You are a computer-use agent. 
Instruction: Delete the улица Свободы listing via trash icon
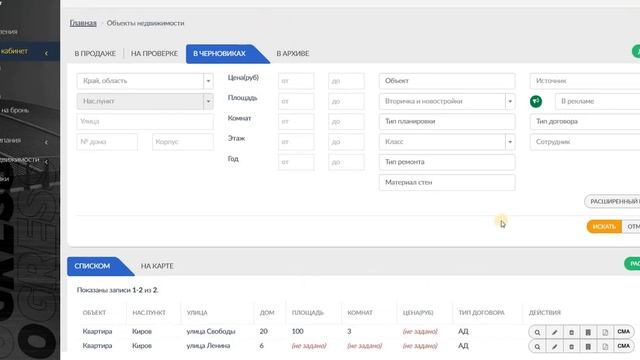(571, 332)
